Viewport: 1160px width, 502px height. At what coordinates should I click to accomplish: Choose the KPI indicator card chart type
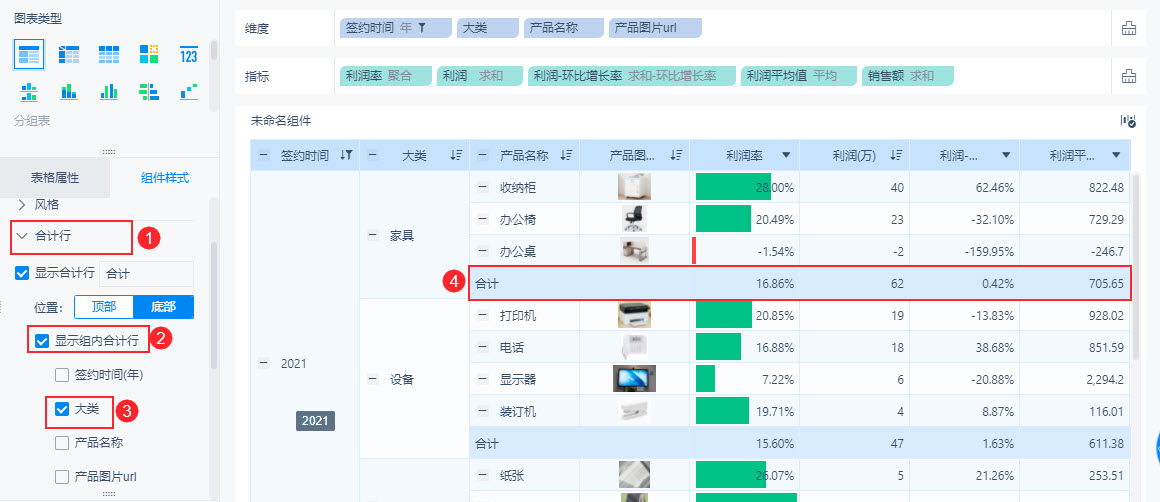[x=188, y=54]
